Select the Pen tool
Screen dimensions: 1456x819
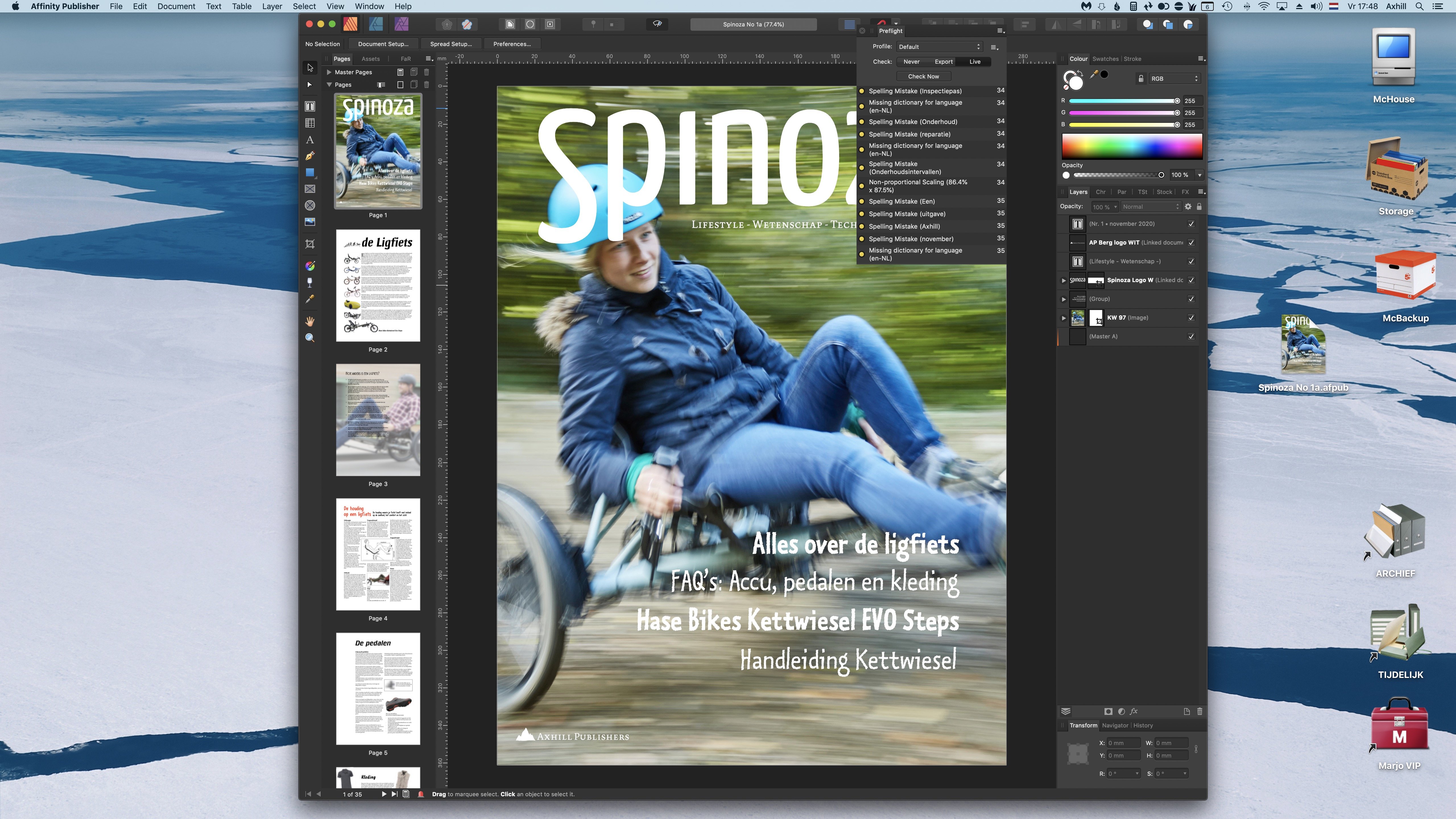[x=310, y=156]
